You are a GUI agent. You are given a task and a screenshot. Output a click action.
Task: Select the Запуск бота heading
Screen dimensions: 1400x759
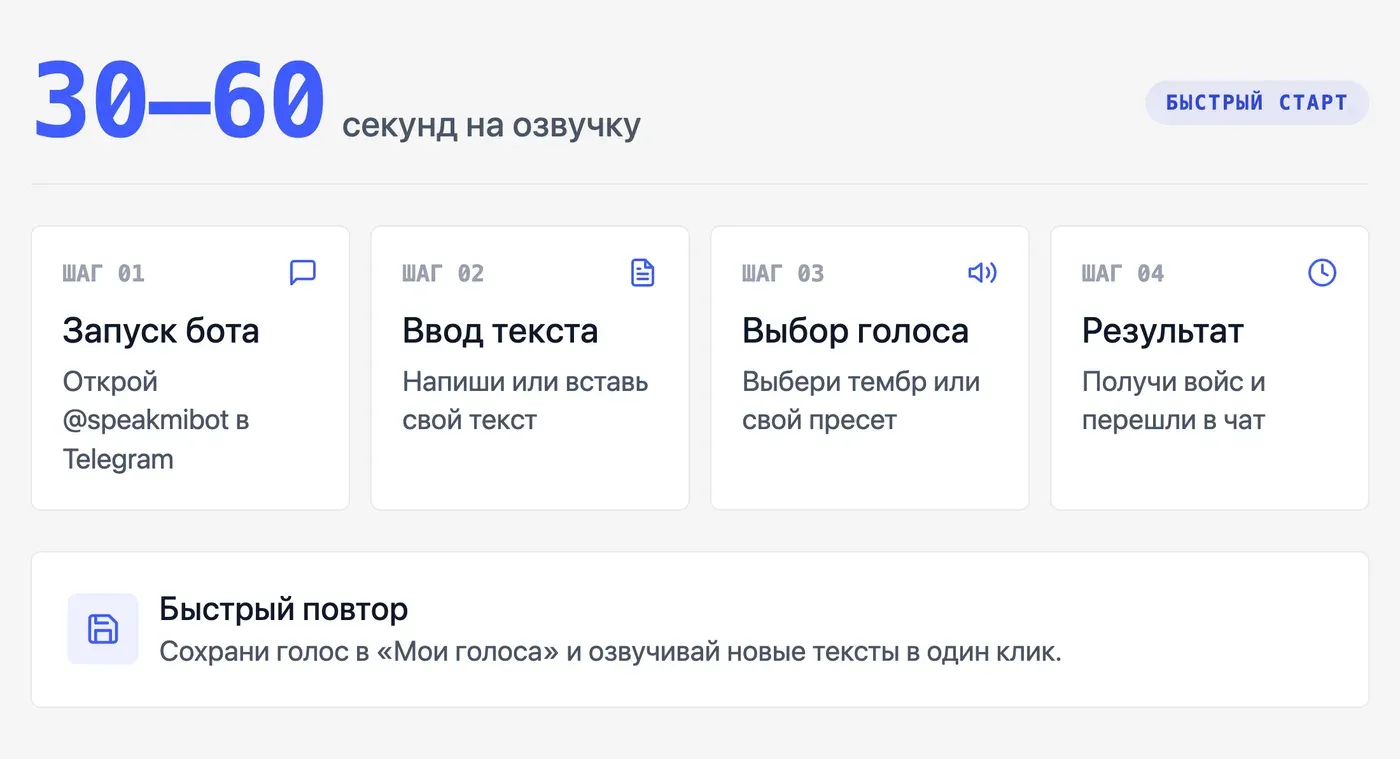coord(161,331)
